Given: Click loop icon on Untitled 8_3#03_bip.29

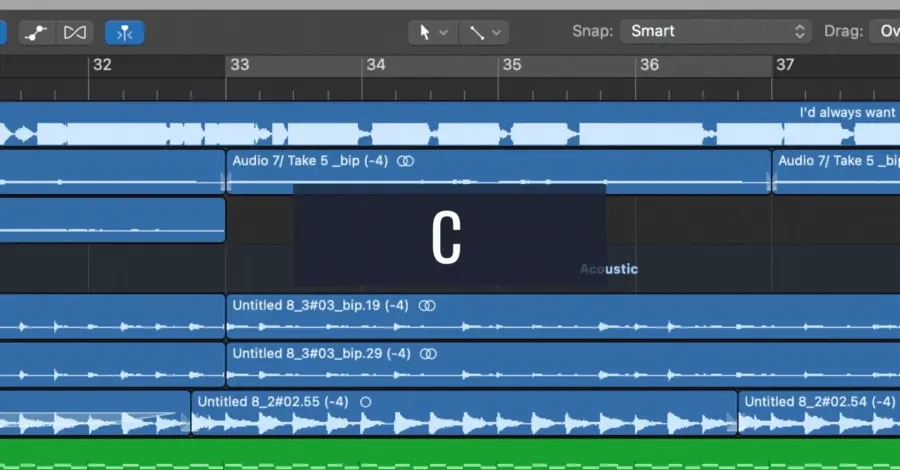Looking at the screenshot, I should point(428,354).
